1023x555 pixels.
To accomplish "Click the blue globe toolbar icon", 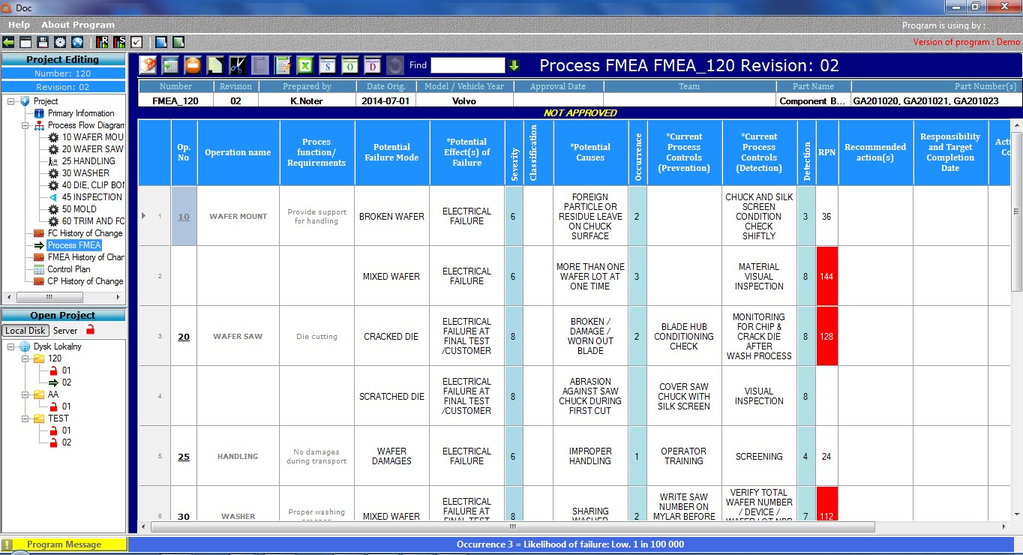I will tap(77, 42).
